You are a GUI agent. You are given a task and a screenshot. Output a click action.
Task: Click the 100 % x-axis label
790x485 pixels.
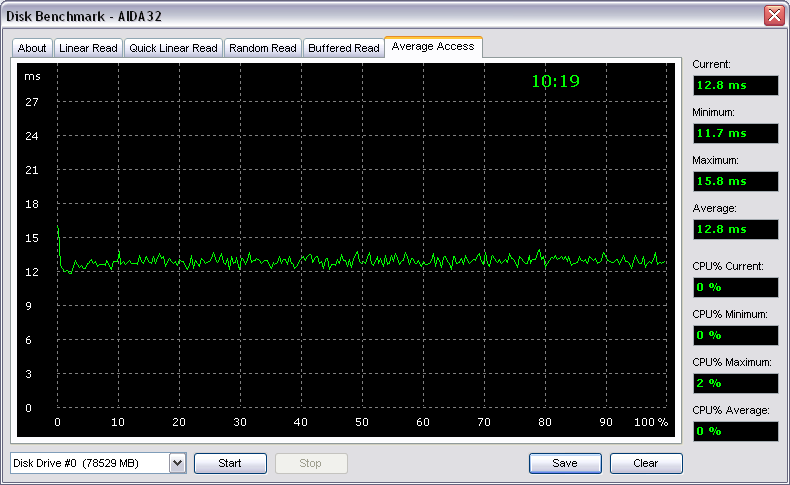[650, 422]
